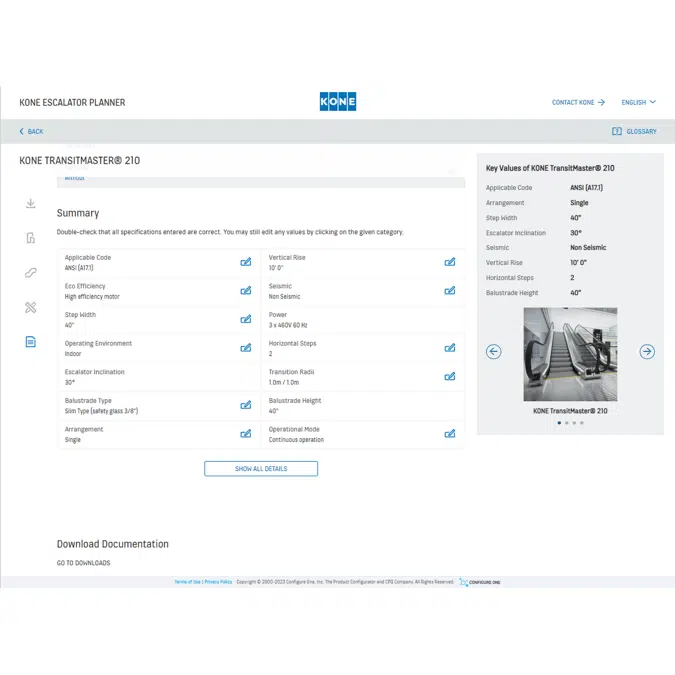Show previous escalator image
The height and width of the screenshot is (675, 675).
click(x=494, y=352)
